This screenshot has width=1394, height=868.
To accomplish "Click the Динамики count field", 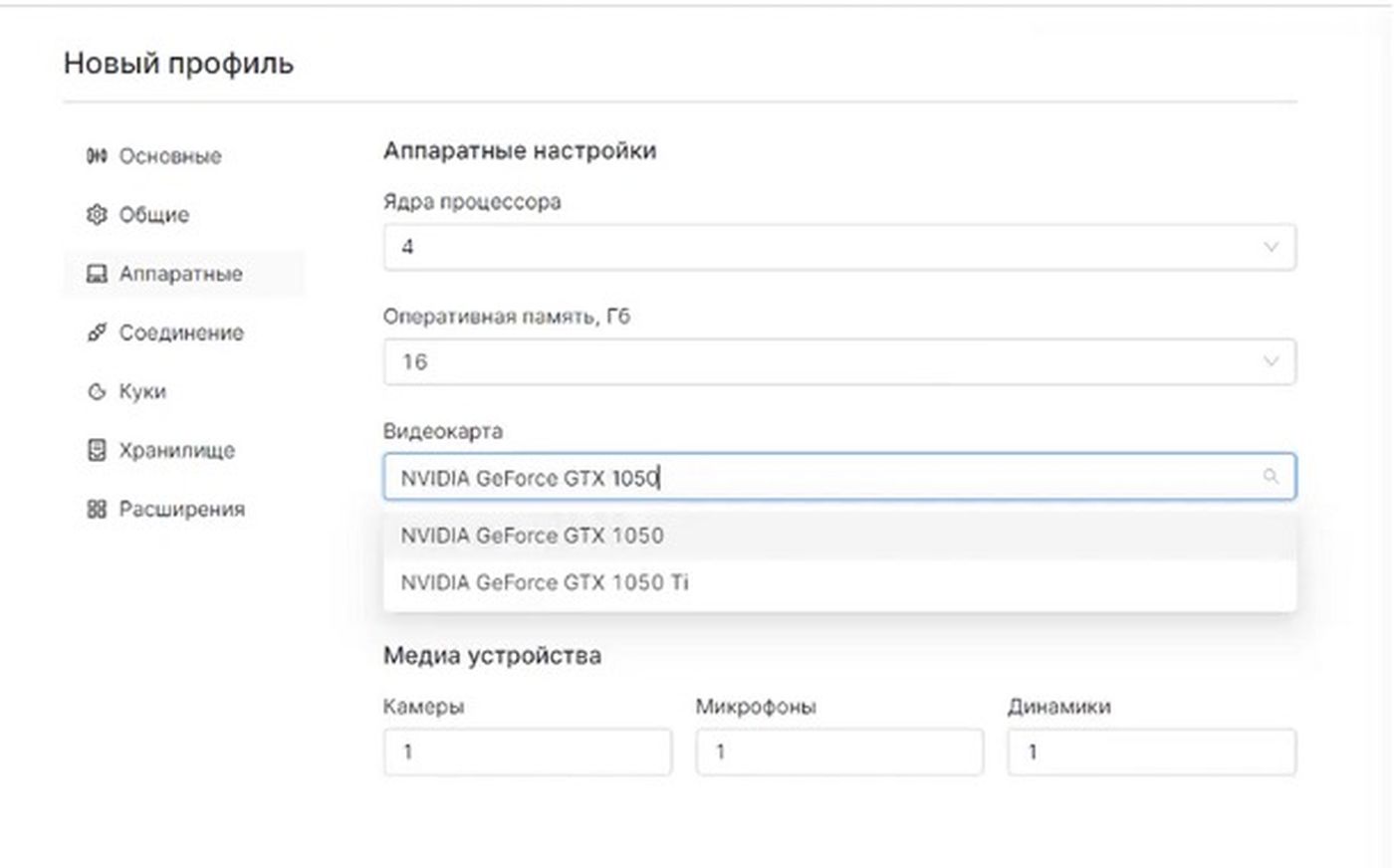I will (1152, 753).
